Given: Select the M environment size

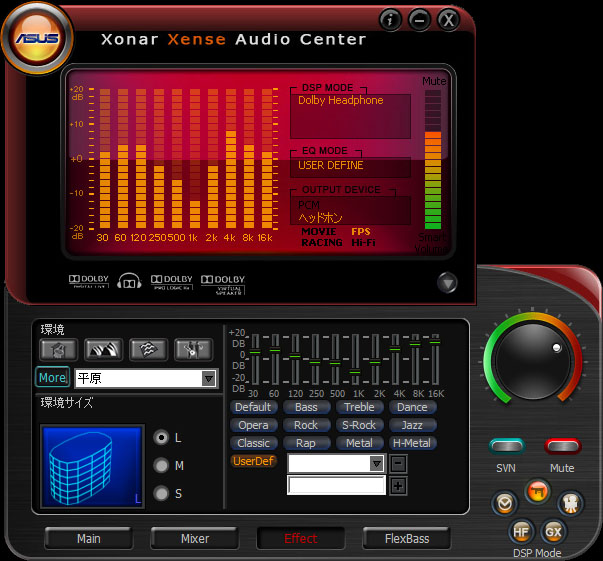Looking at the screenshot, I should (160, 465).
